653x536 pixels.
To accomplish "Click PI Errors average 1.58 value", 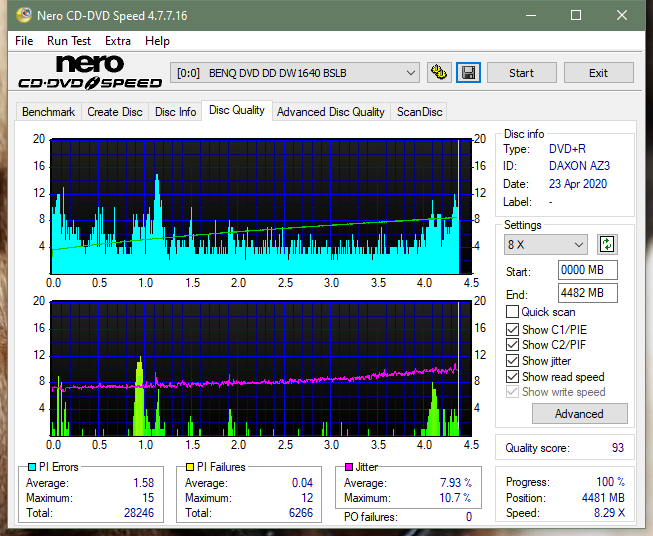I will pyautogui.click(x=144, y=483).
